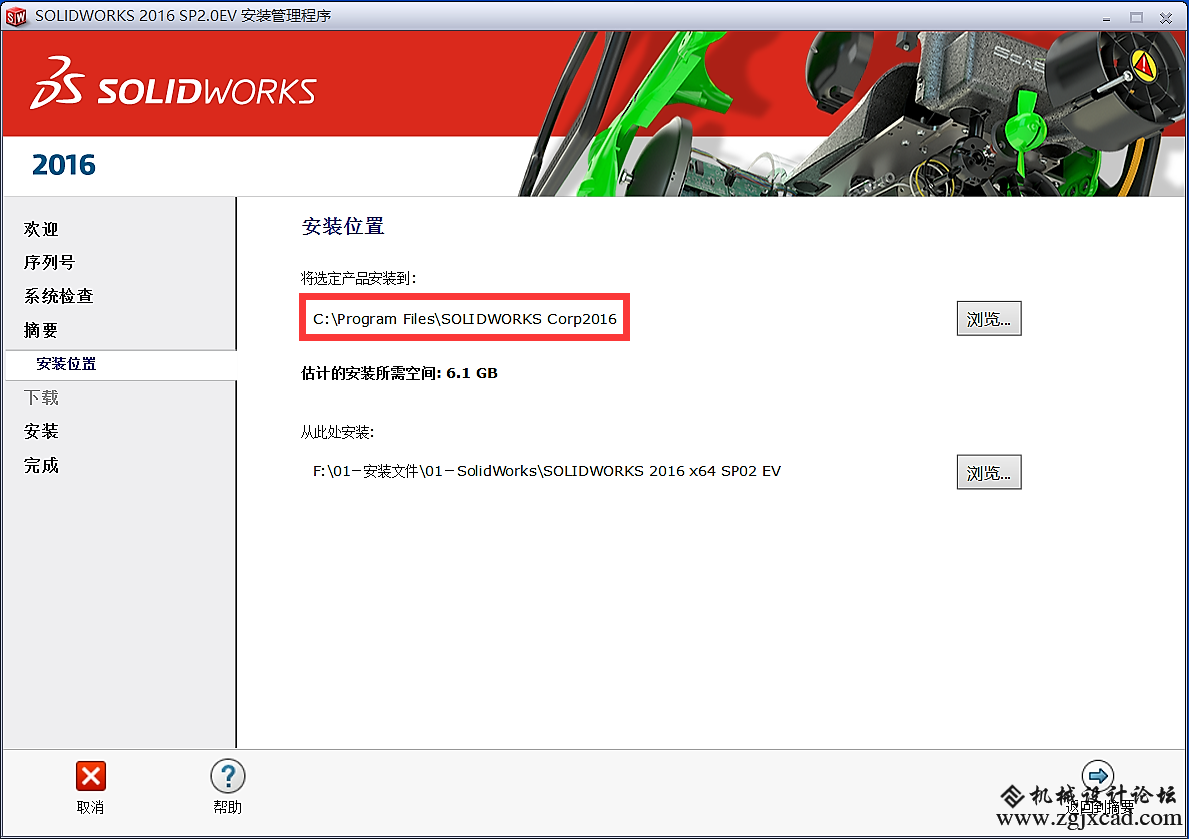This screenshot has height=839, width=1189.
Task: Click the SW icon in the title bar
Action: point(16,17)
